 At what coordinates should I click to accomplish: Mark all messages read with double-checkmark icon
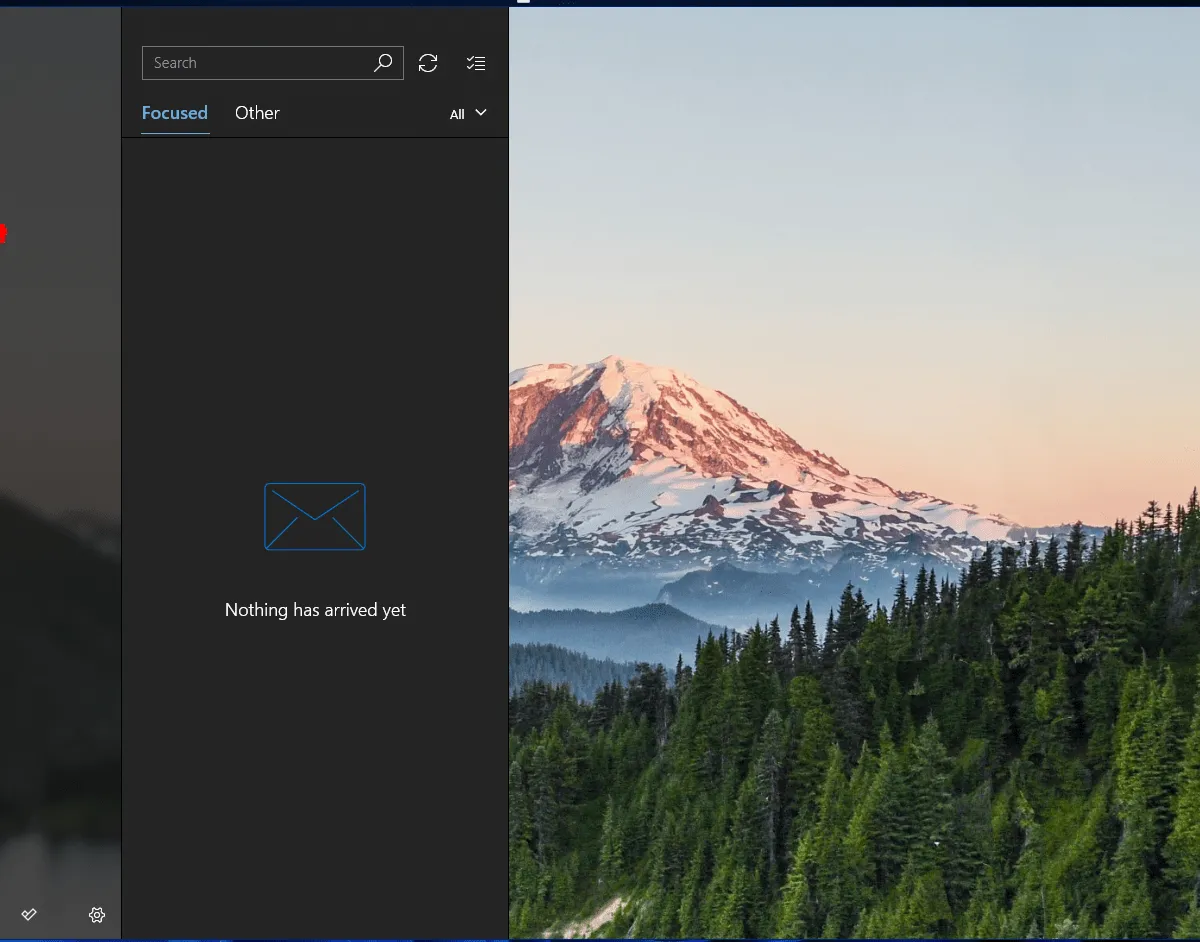(x=29, y=914)
